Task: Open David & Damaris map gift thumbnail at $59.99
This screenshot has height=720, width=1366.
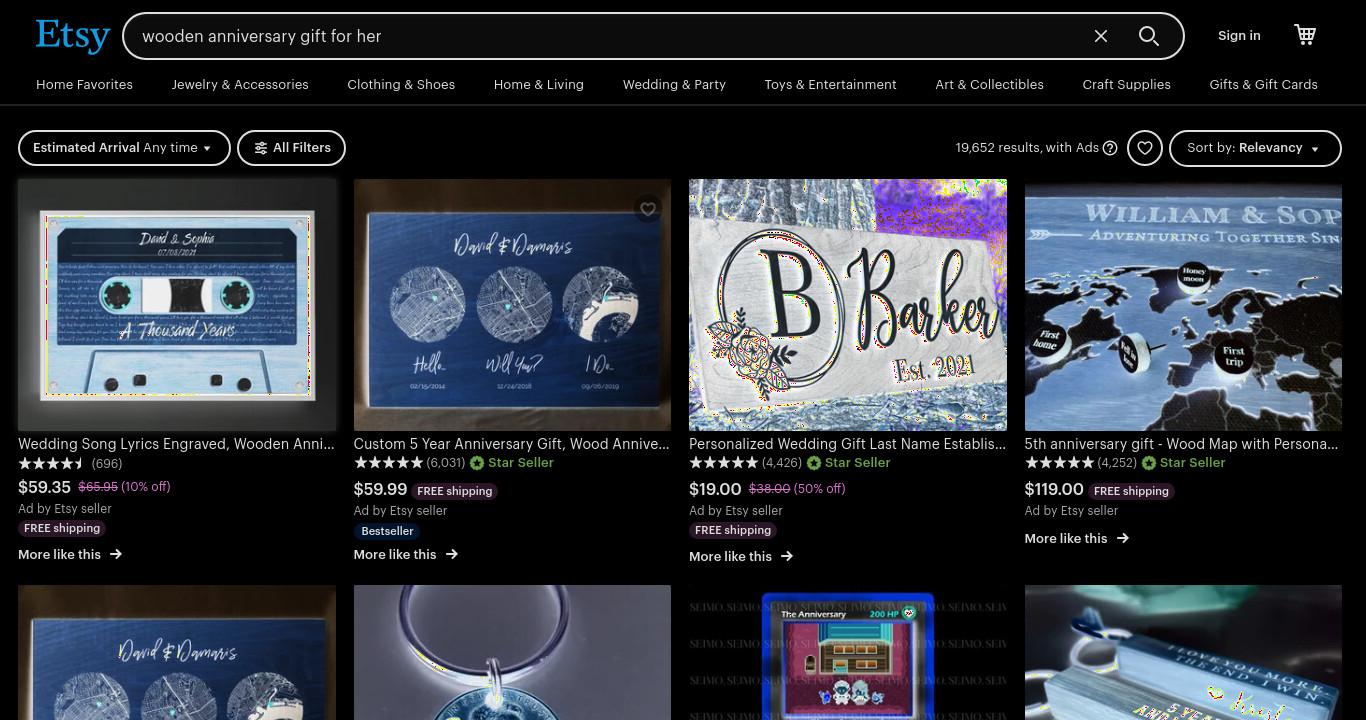Action: (512, 305)
